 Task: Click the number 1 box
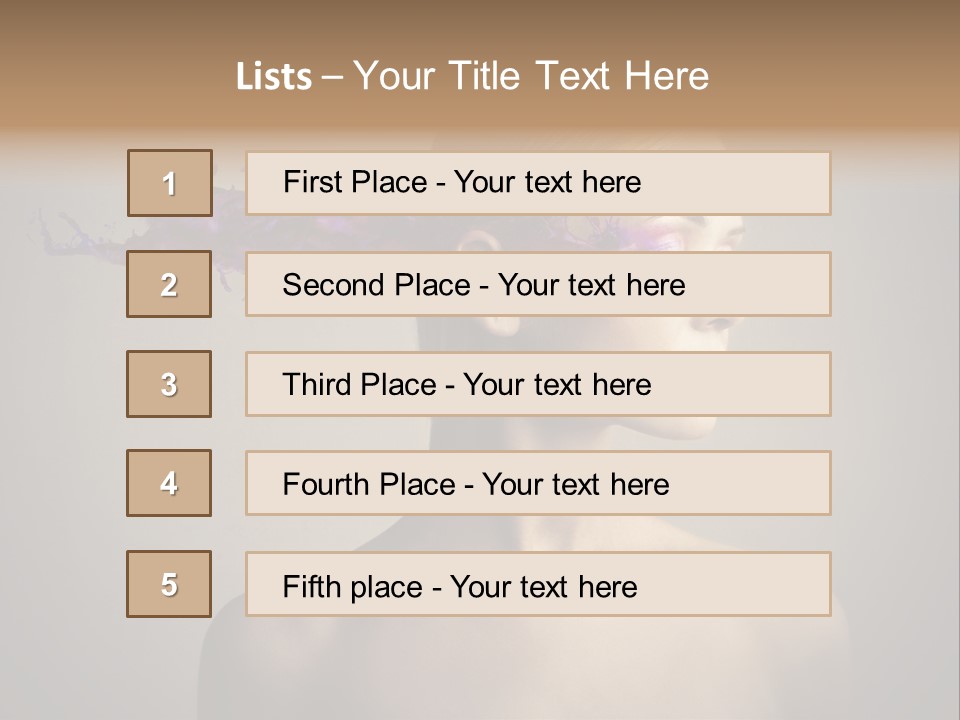point(170,183)
